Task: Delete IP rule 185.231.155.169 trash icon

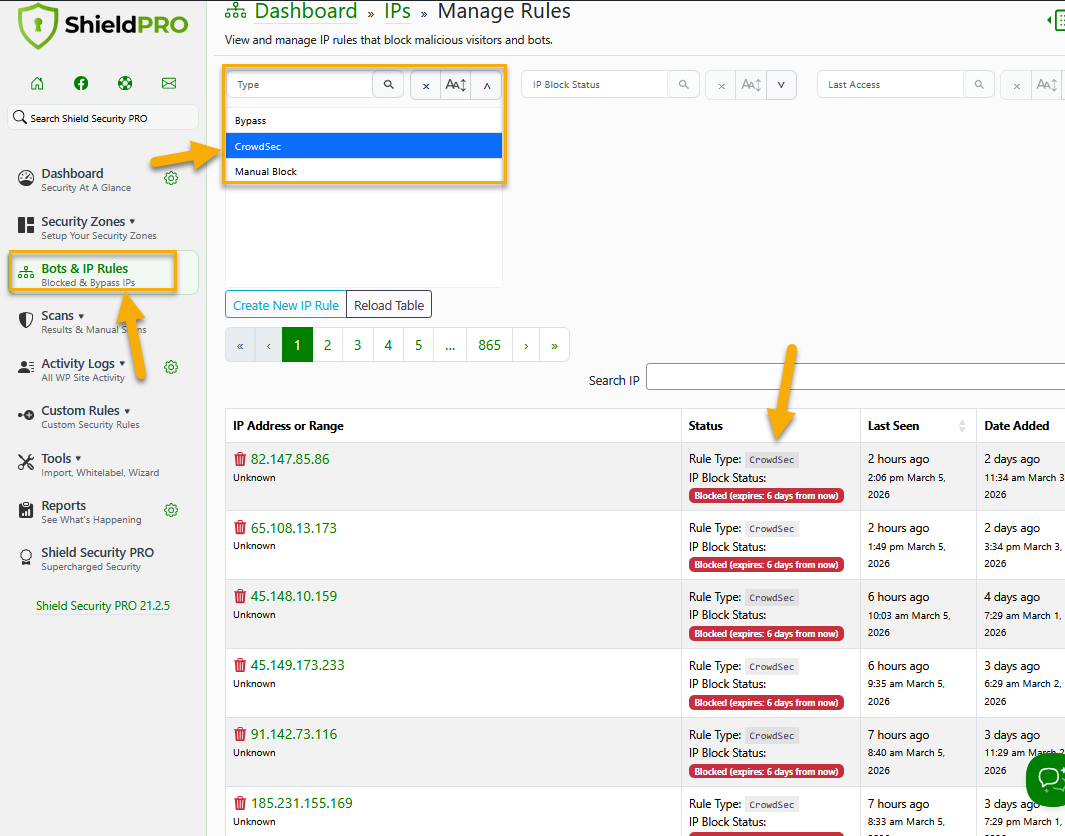Action: tap(240, 803)
